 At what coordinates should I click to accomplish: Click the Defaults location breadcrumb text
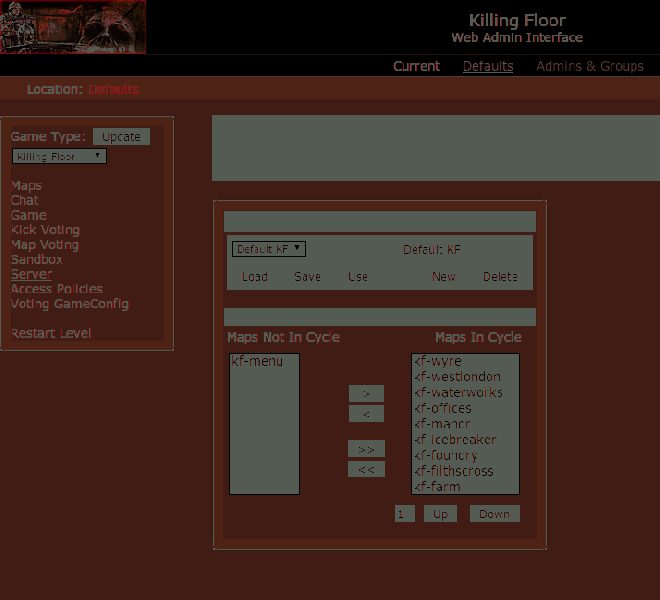pyautogui.click(x=114, y=89)
